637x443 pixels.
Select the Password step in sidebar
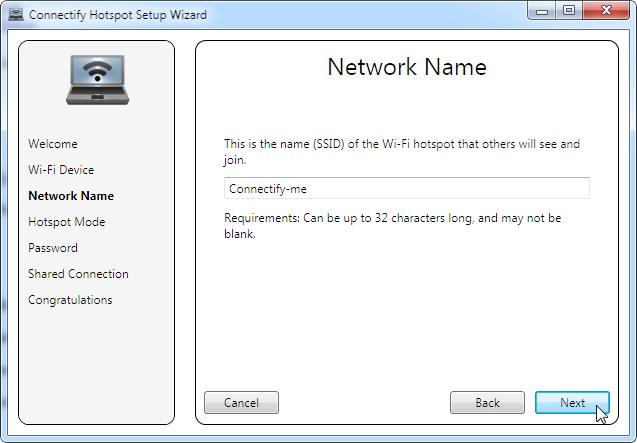(53, 248)
